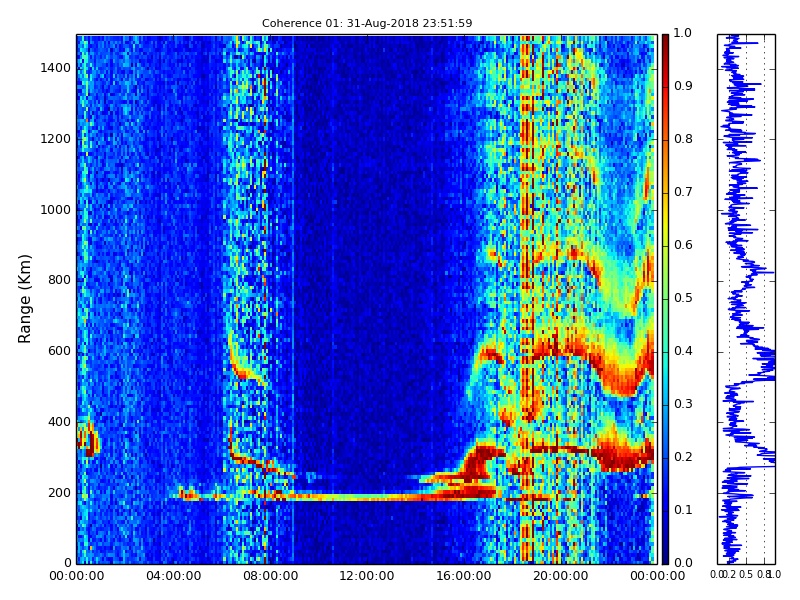The image size is (800, 600).
Task: Click the colorbar 1.0 tick label
Action: pos(683,33)
